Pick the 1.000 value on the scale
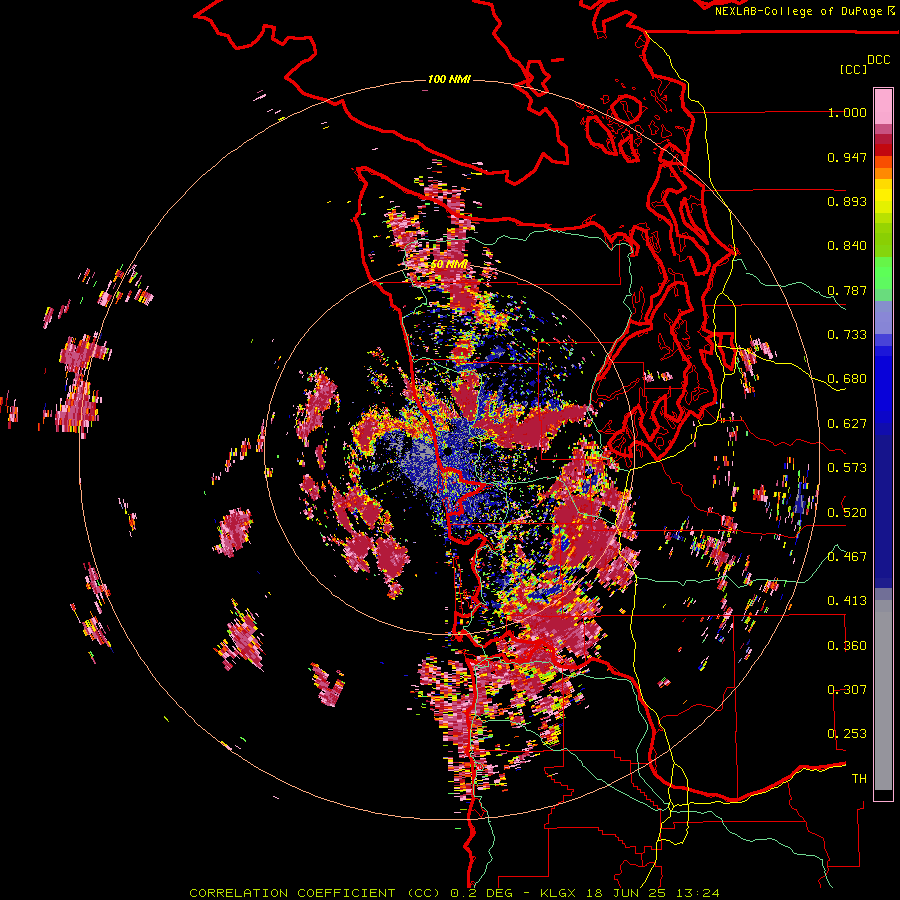This screenshot has width=900, height=900. [x=847, y=112]
